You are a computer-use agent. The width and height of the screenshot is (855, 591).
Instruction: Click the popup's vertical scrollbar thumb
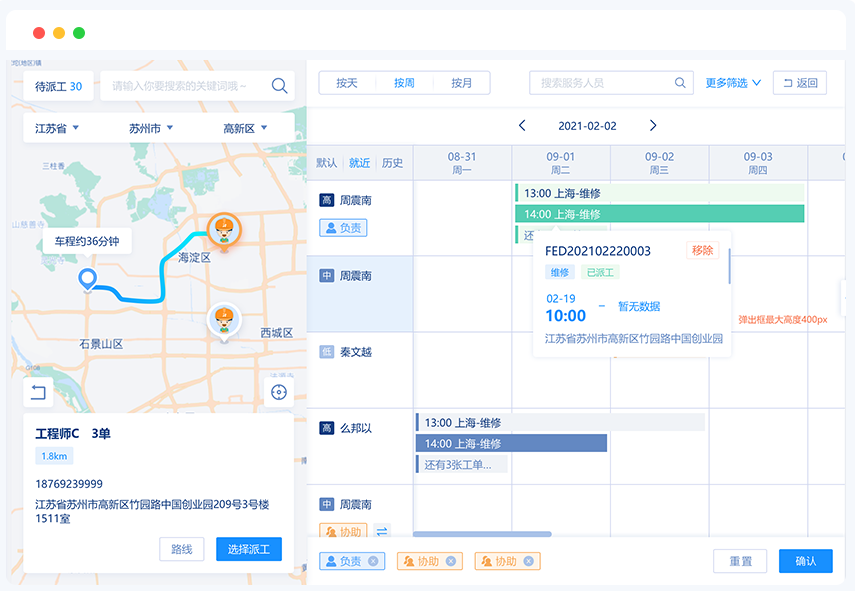(x=729, y=267)
